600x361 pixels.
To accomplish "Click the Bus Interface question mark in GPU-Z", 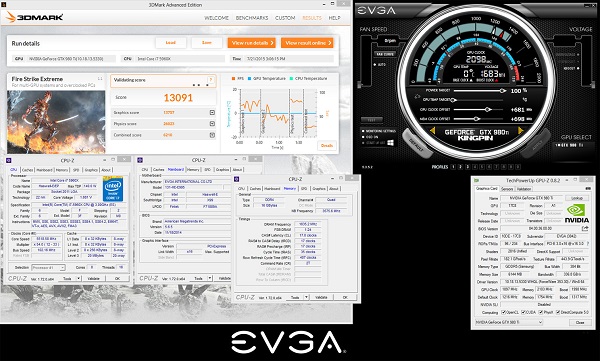I will (588, 243).
